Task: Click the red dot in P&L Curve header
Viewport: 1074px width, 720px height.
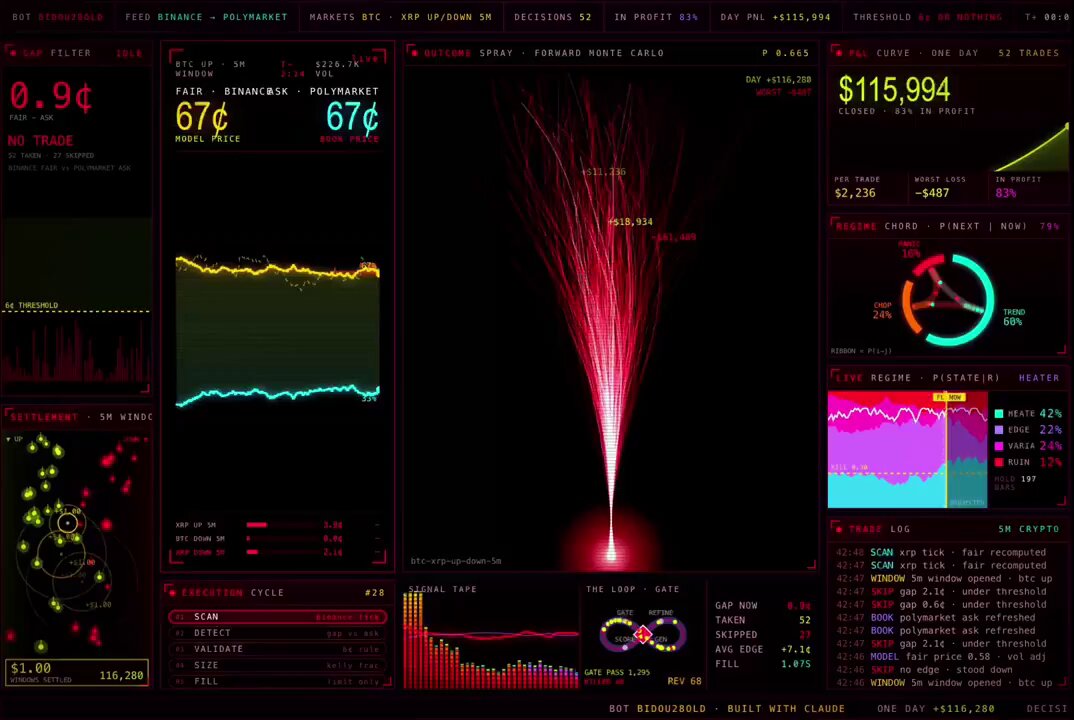Action: pos(838,53)
